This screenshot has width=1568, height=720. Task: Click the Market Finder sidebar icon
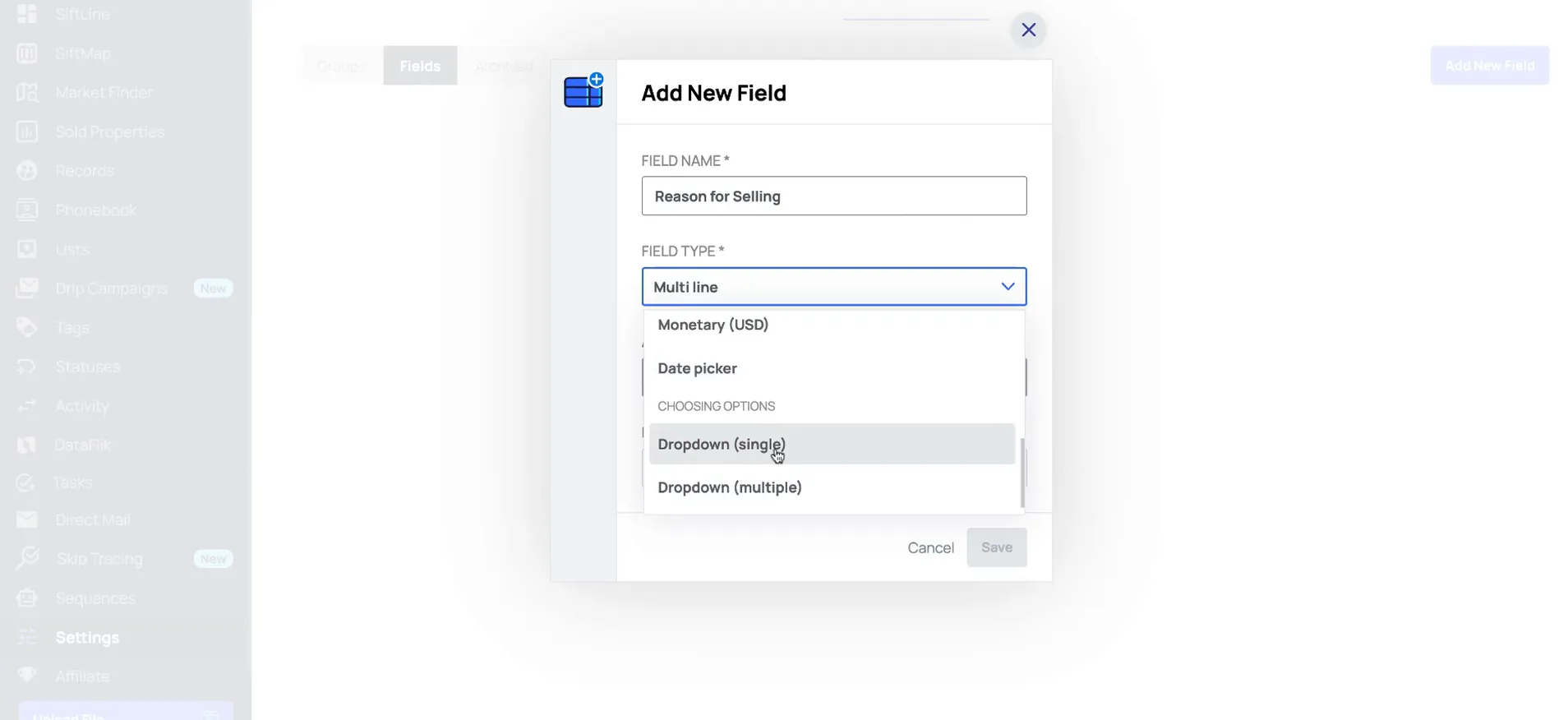pyautogui.click(x=26, y=92)
